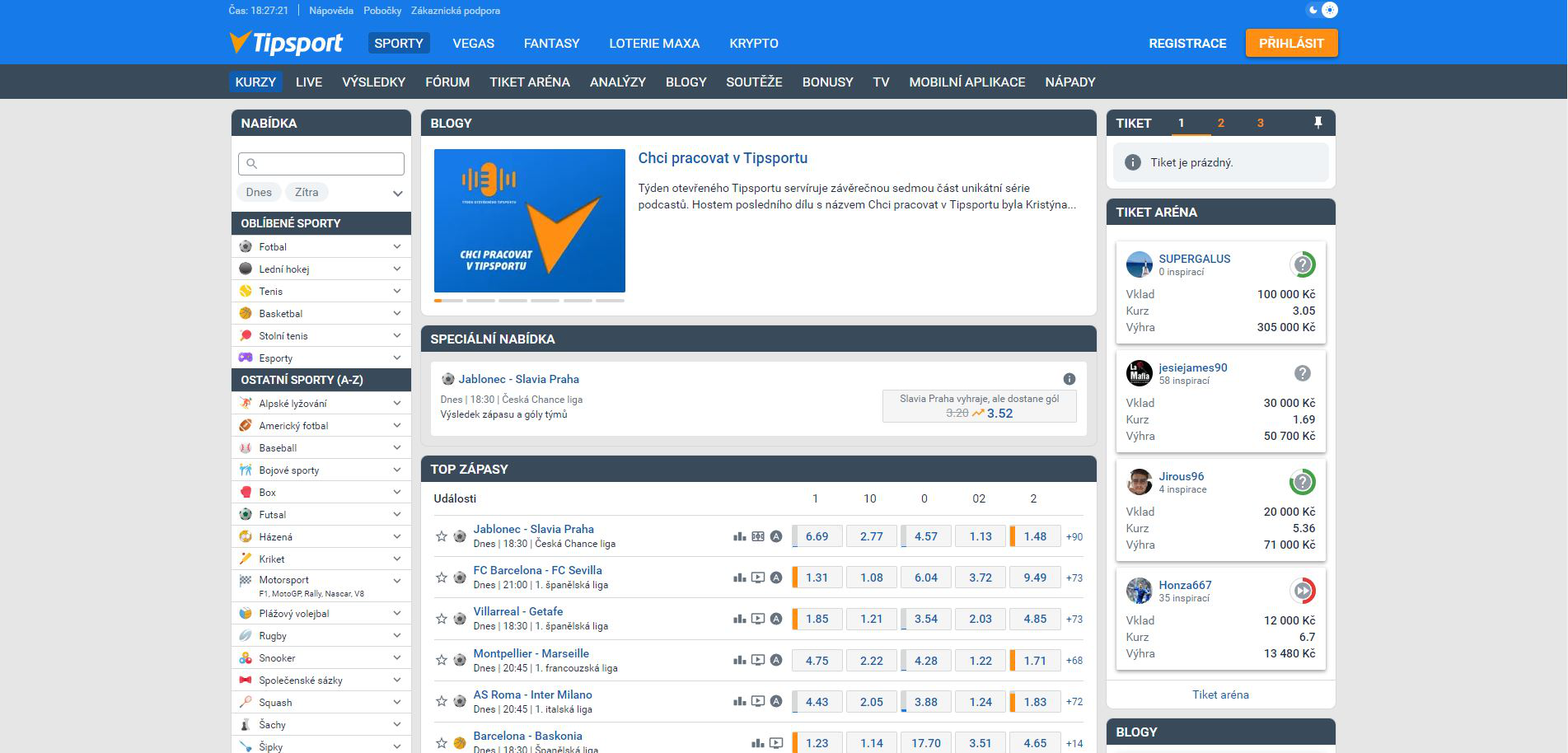Open live stream icon for FC Barcelona - FC Sevilla
The height and width of the screenshot is (753, 1568).
pyautogui.click(x=758, y=578)
